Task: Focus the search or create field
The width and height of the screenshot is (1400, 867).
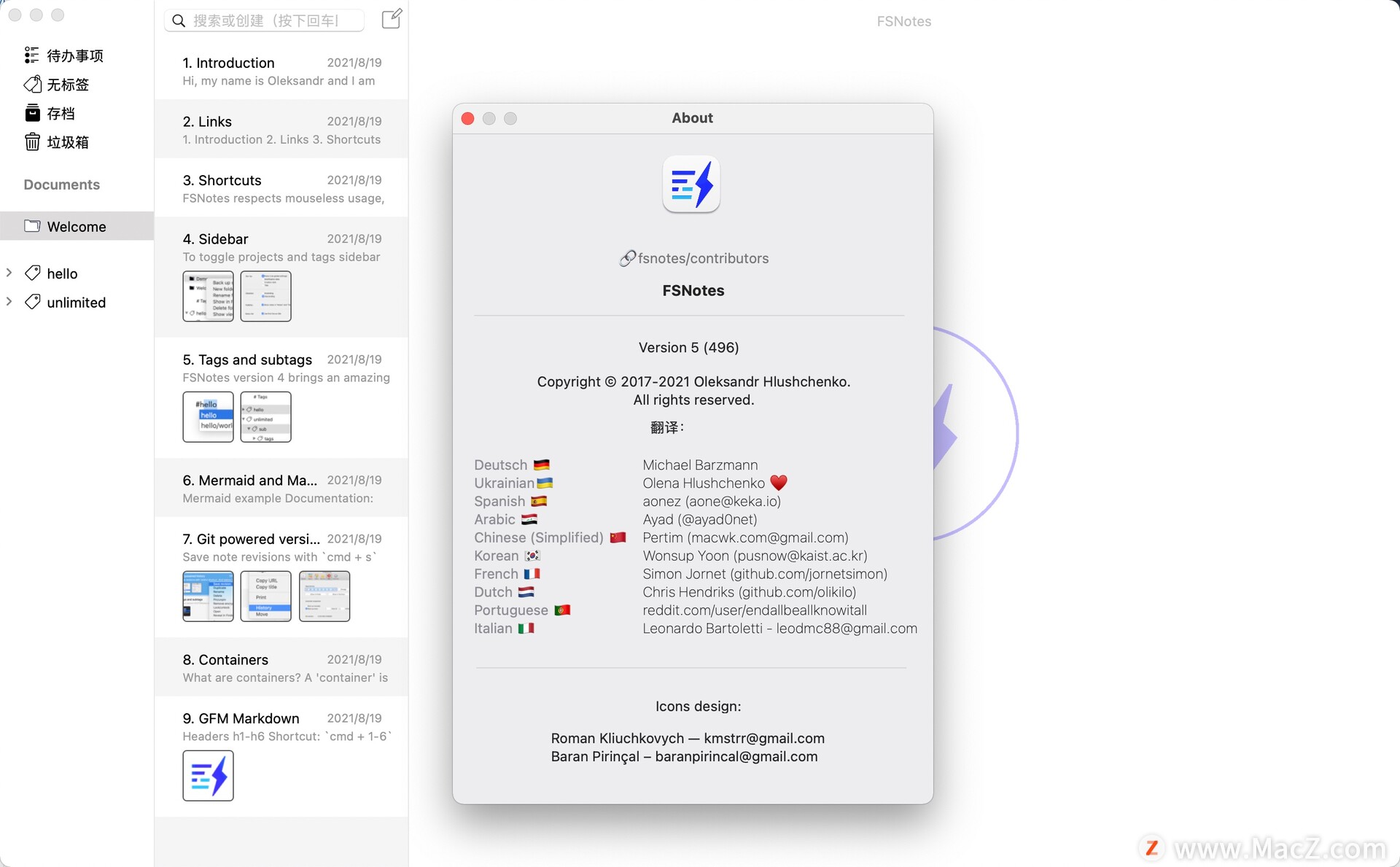Action: click(x=264, y=20)
